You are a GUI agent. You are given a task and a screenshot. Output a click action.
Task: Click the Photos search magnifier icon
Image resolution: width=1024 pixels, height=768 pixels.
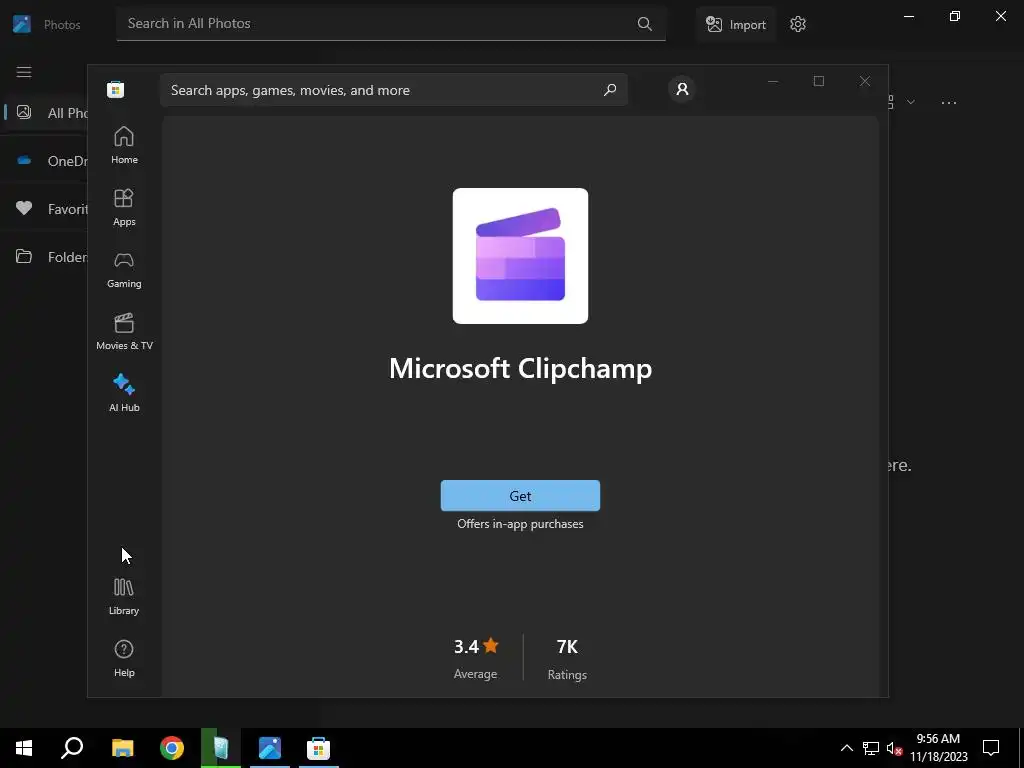coord(645,24)
